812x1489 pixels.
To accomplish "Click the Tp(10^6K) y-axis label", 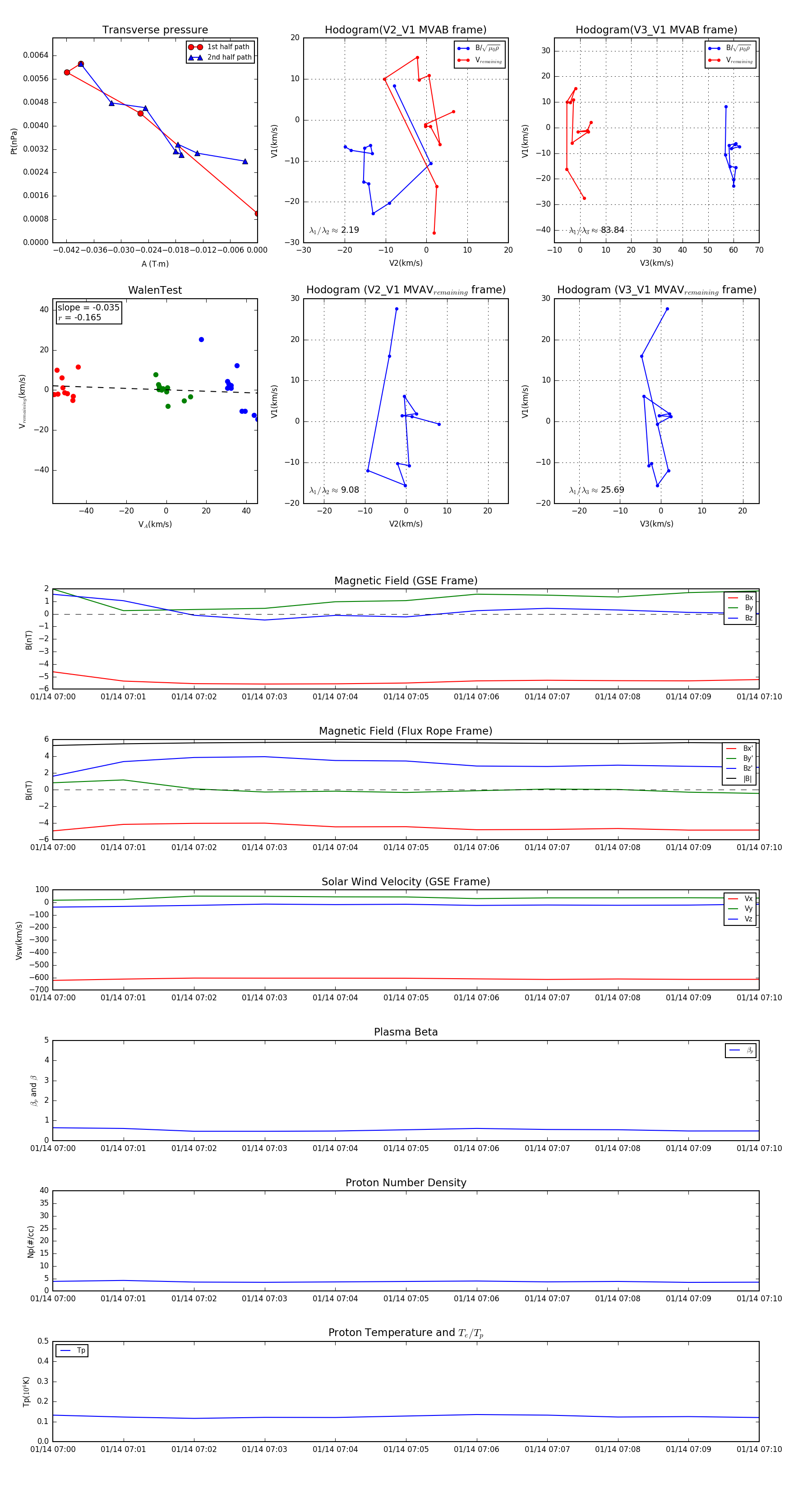I will (27, 1392).
